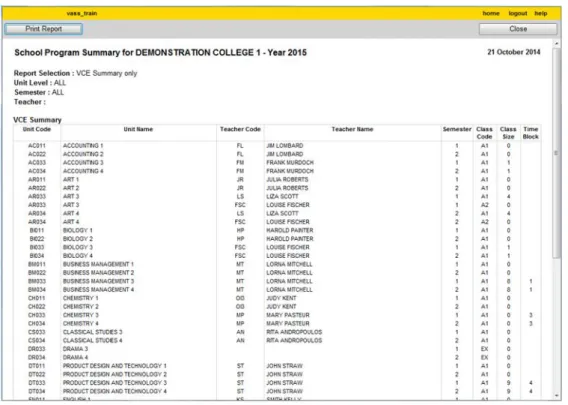This screenshot has width=568, height=405.
Task: Click the BIOLOGY 3 unit name
Action: coord(78,247)
